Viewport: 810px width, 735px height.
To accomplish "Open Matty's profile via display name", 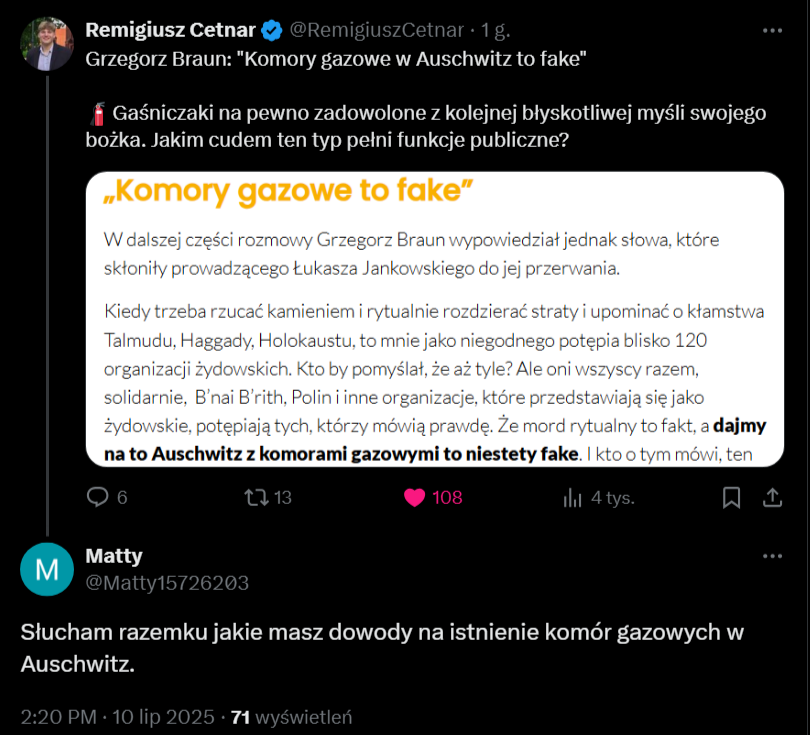I will click(114, 556).
